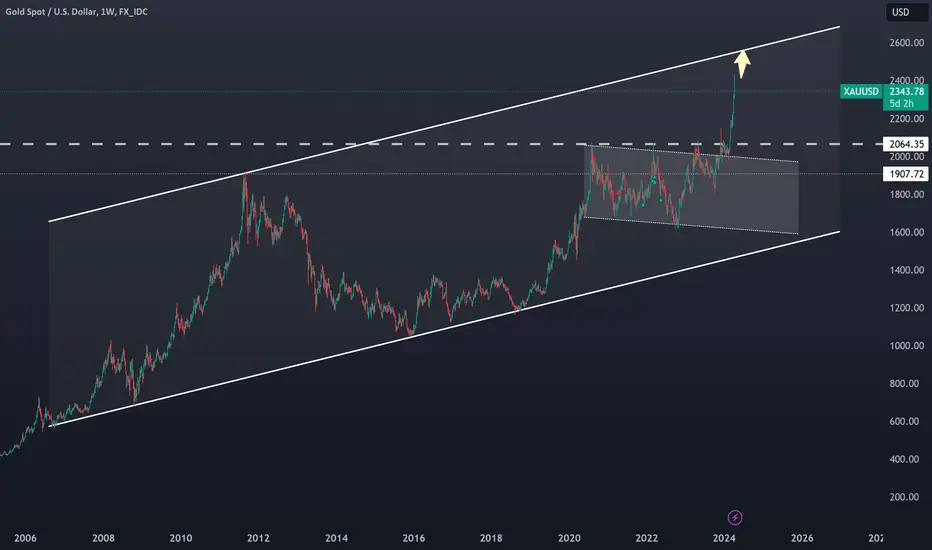Select the 2064.35 horizontal line price label

[x=906, y=144]
